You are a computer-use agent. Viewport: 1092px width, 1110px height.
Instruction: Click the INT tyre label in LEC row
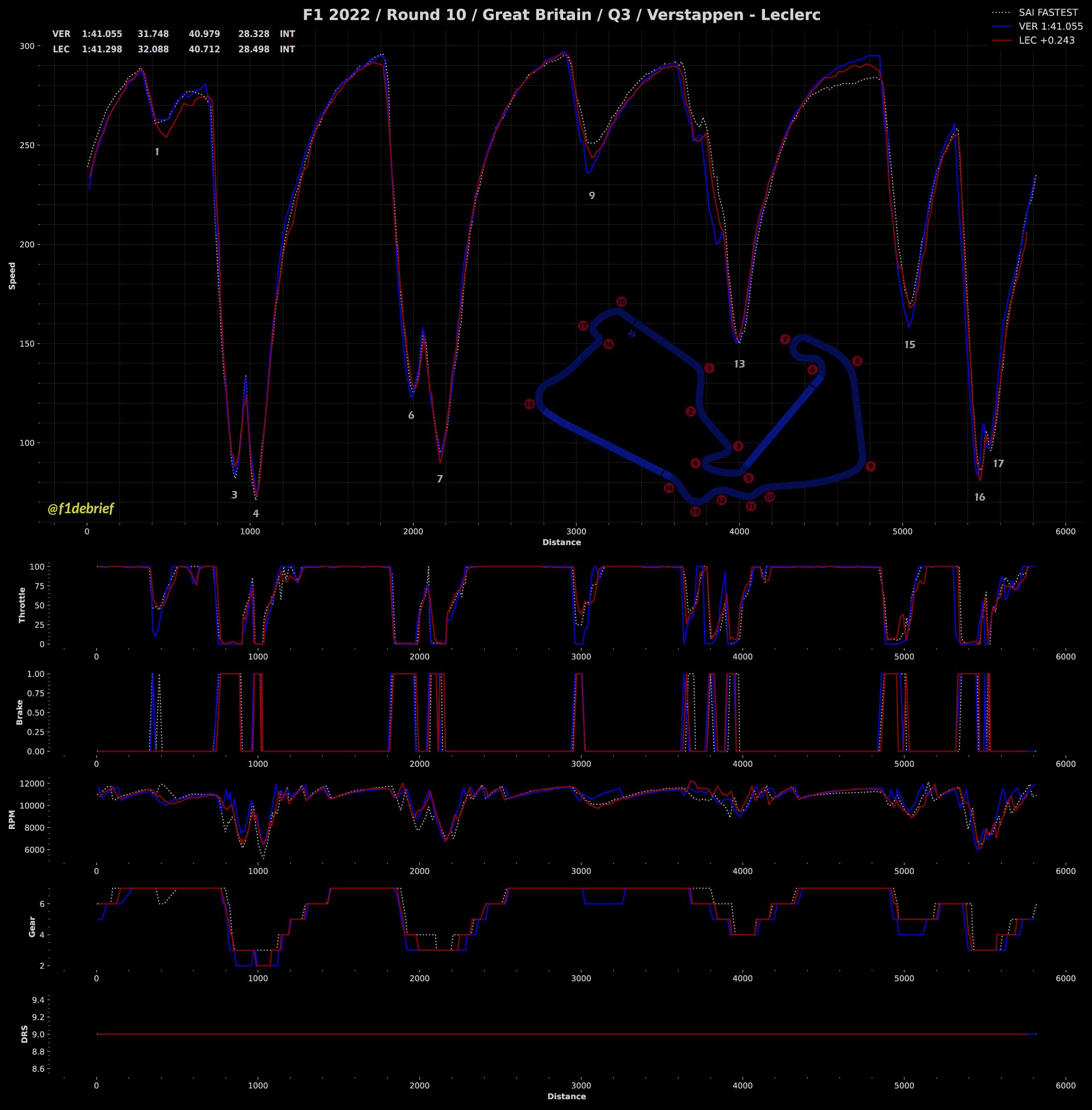(287, 49)
